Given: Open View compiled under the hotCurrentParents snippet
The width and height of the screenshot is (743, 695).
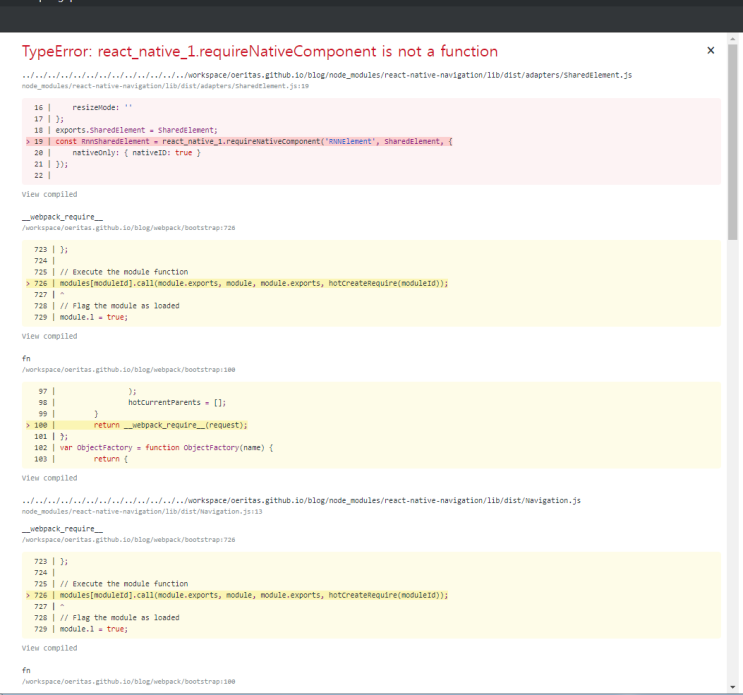Looking at the screenshot, I should pyautogui.click(x=49, y=478).
